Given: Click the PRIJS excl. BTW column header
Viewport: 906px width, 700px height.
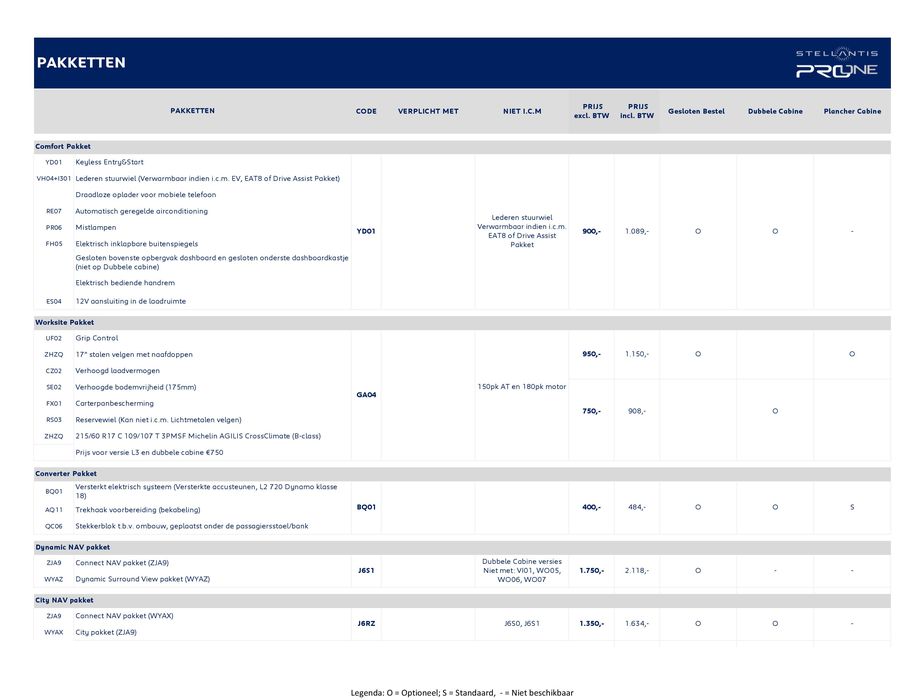Looking at the screenshot, I should 591,111.
